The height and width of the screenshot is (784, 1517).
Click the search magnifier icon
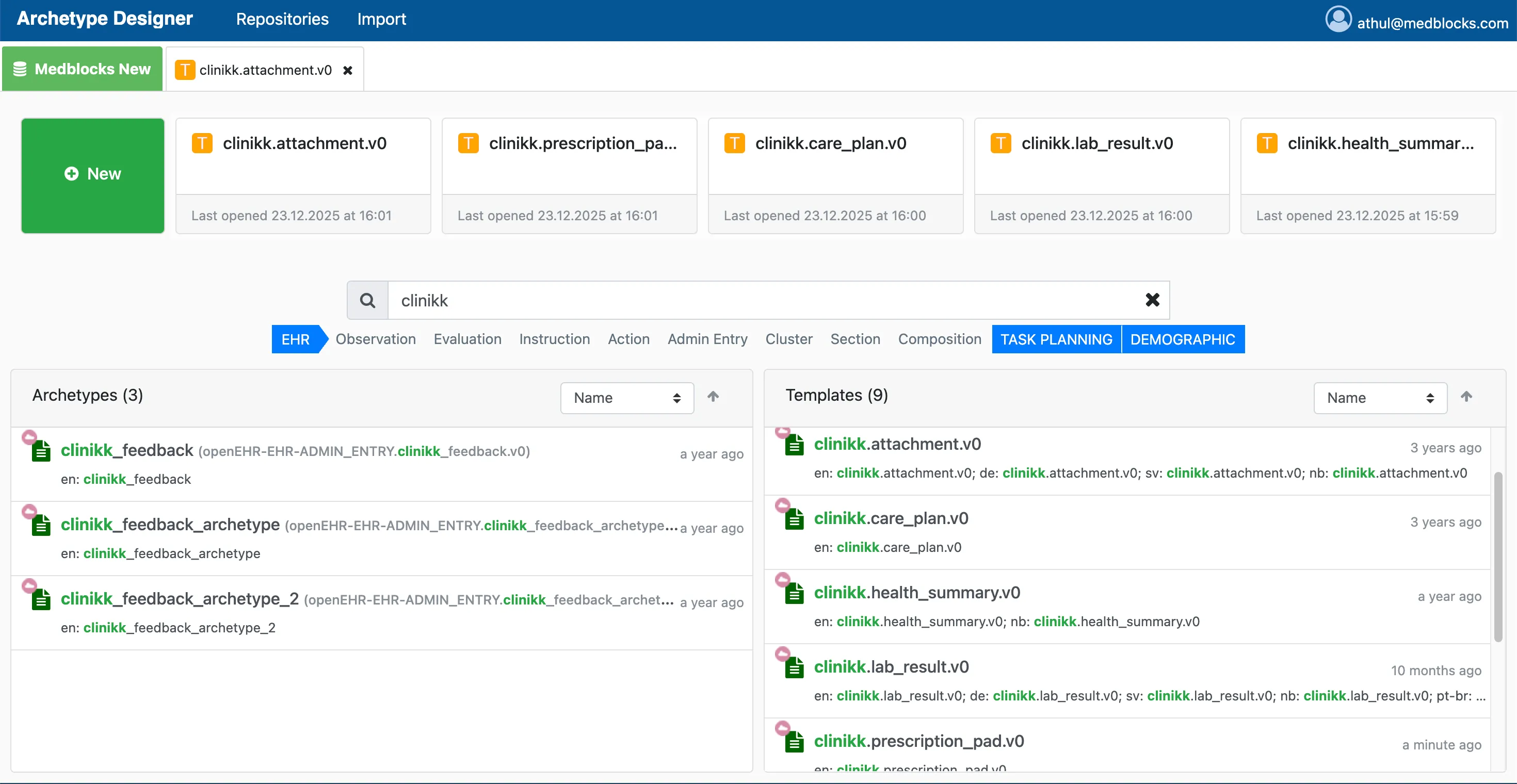pyautogui.click(x=367, y=300)
